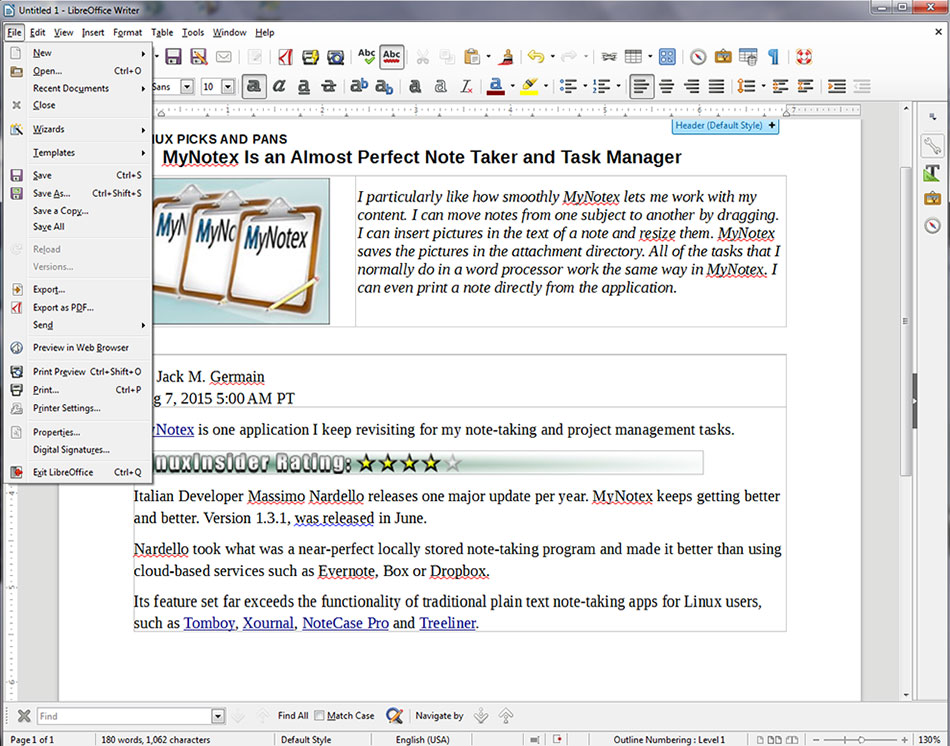The height and width of the screenshot is (746, 950).
Task: Choose Digital Signatures menu entry
Action: pyautogui.click(x=79, y=450)
